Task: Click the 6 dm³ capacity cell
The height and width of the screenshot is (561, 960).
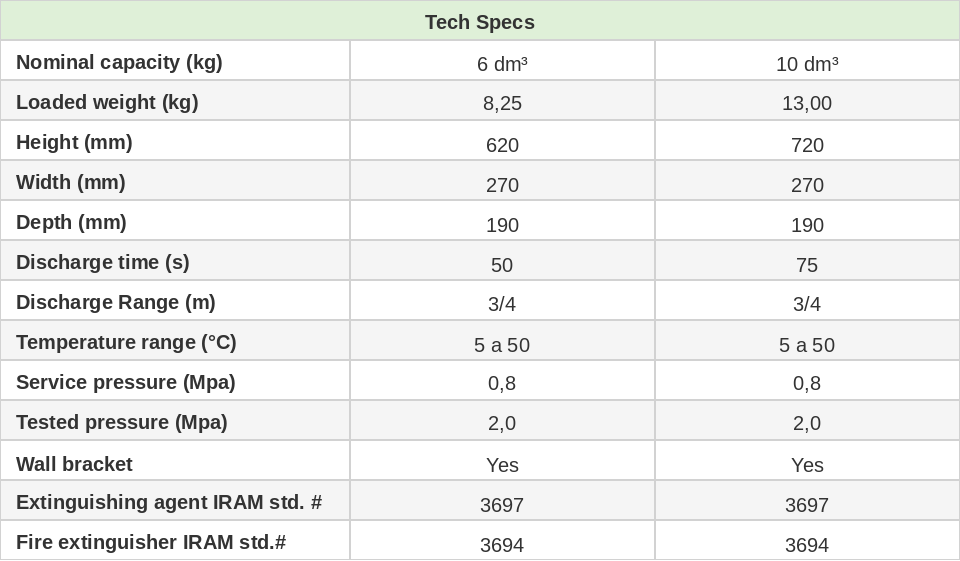Action: tap(502, 64)
